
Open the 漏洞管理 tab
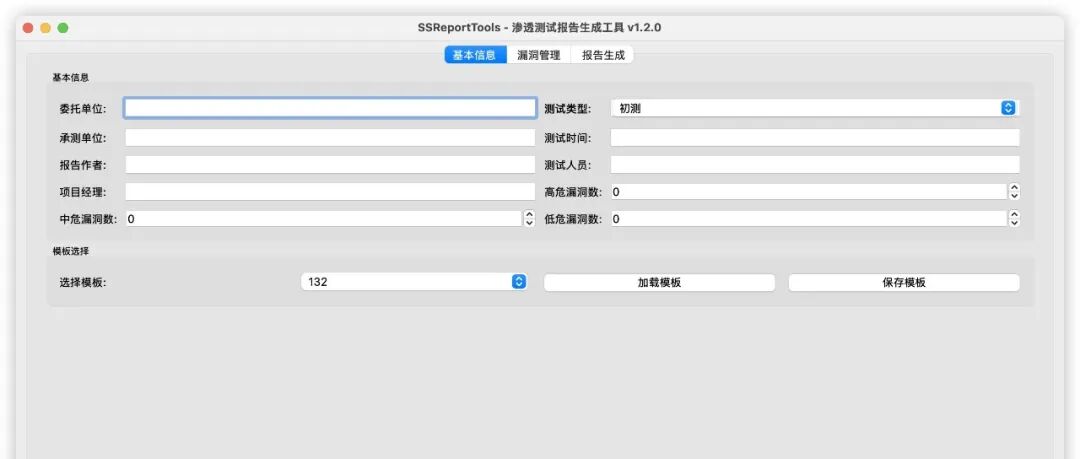coord(539,55)
